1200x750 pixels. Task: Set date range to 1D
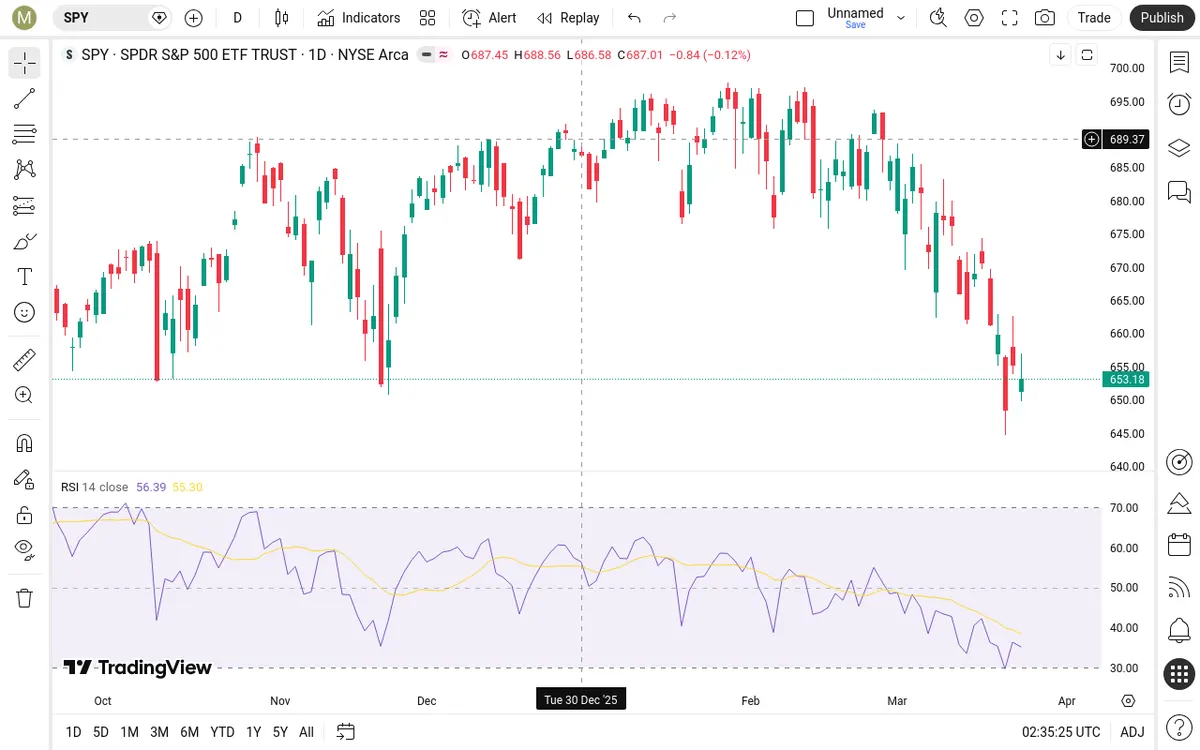point(73,732)
